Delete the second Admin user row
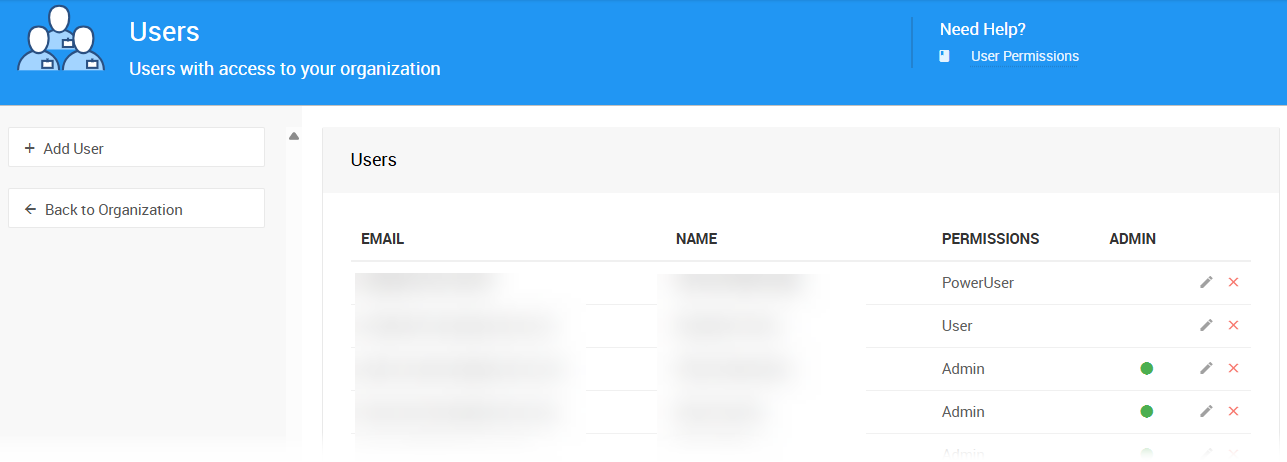The width and height of the screenshot is (1287, 462). 1233,412
